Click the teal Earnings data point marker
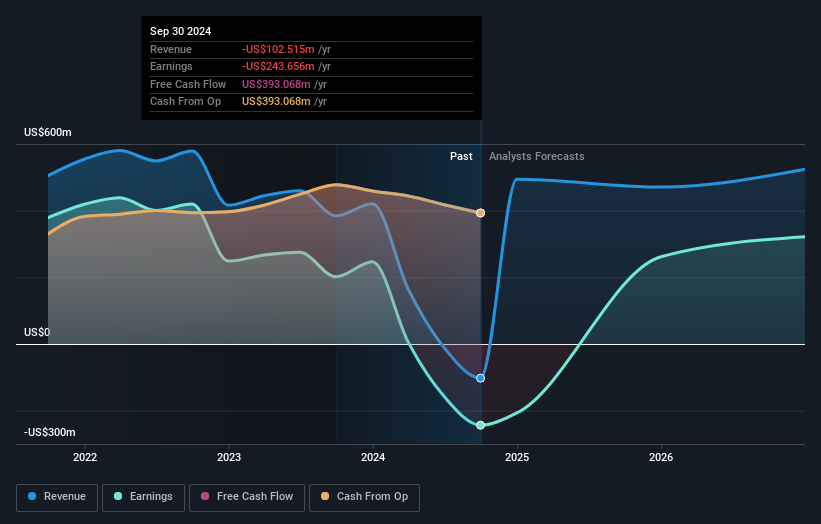The height and width of the screenshot is (524, 821). (480, 425)
